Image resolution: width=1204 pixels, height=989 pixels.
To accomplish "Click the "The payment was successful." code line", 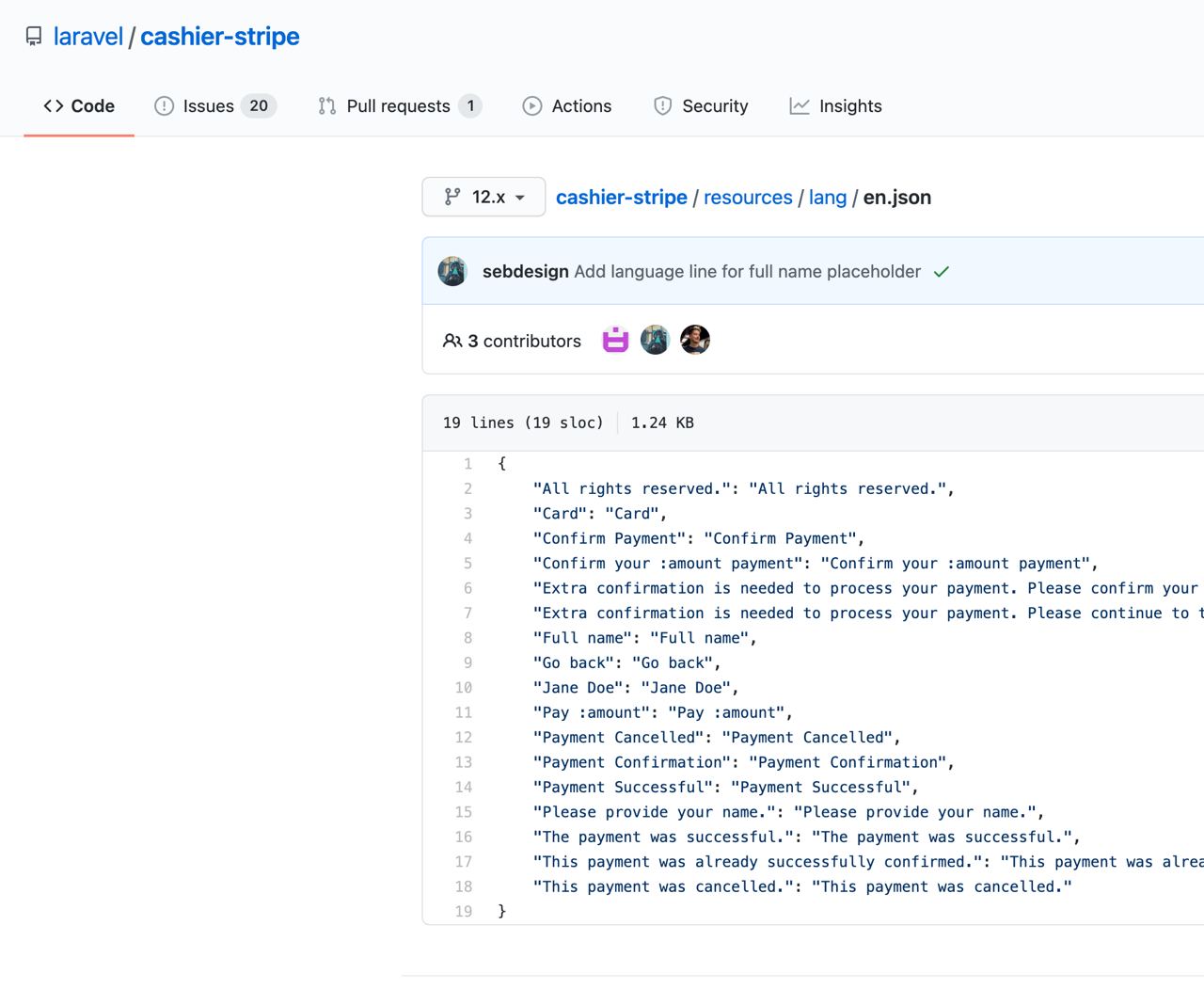I will tap(807, 837).
